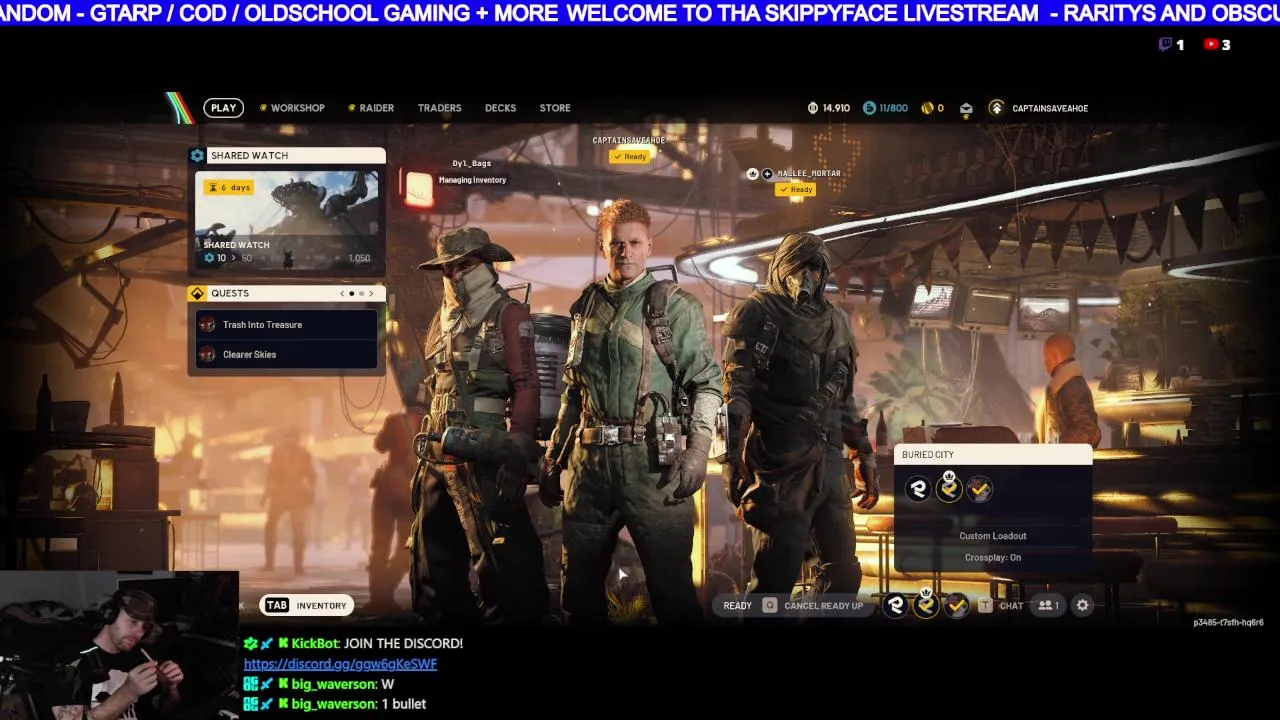Click the YouTube viewer count icon

click(x=1211, y=44)
